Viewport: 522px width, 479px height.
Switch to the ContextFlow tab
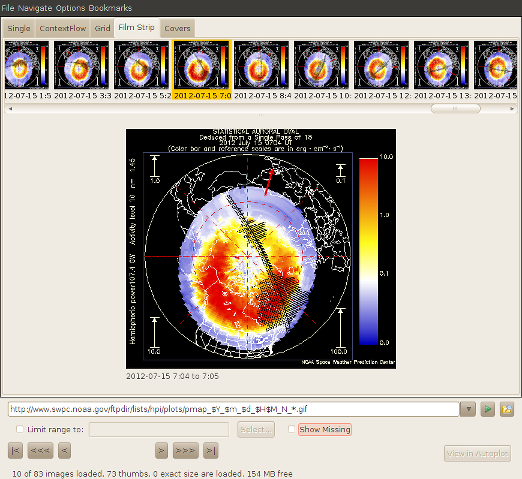63,28
